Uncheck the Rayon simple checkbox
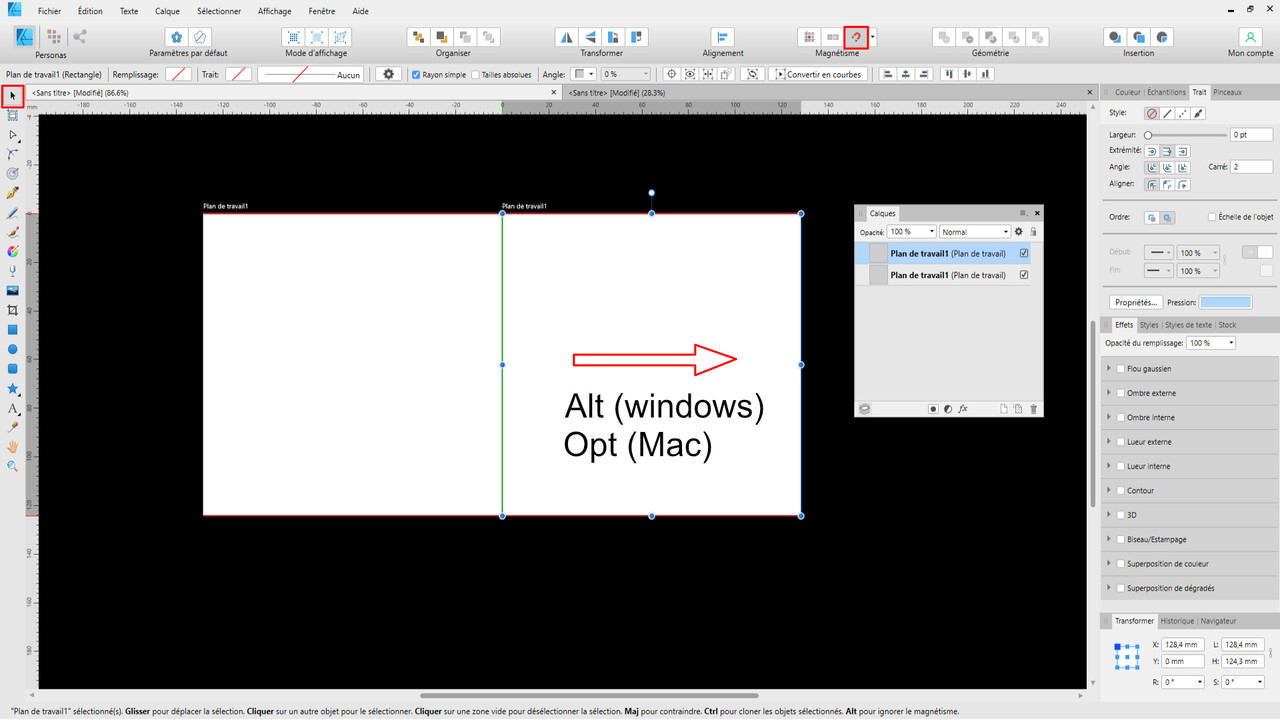 pyautogui.click(x=416, y=74)
